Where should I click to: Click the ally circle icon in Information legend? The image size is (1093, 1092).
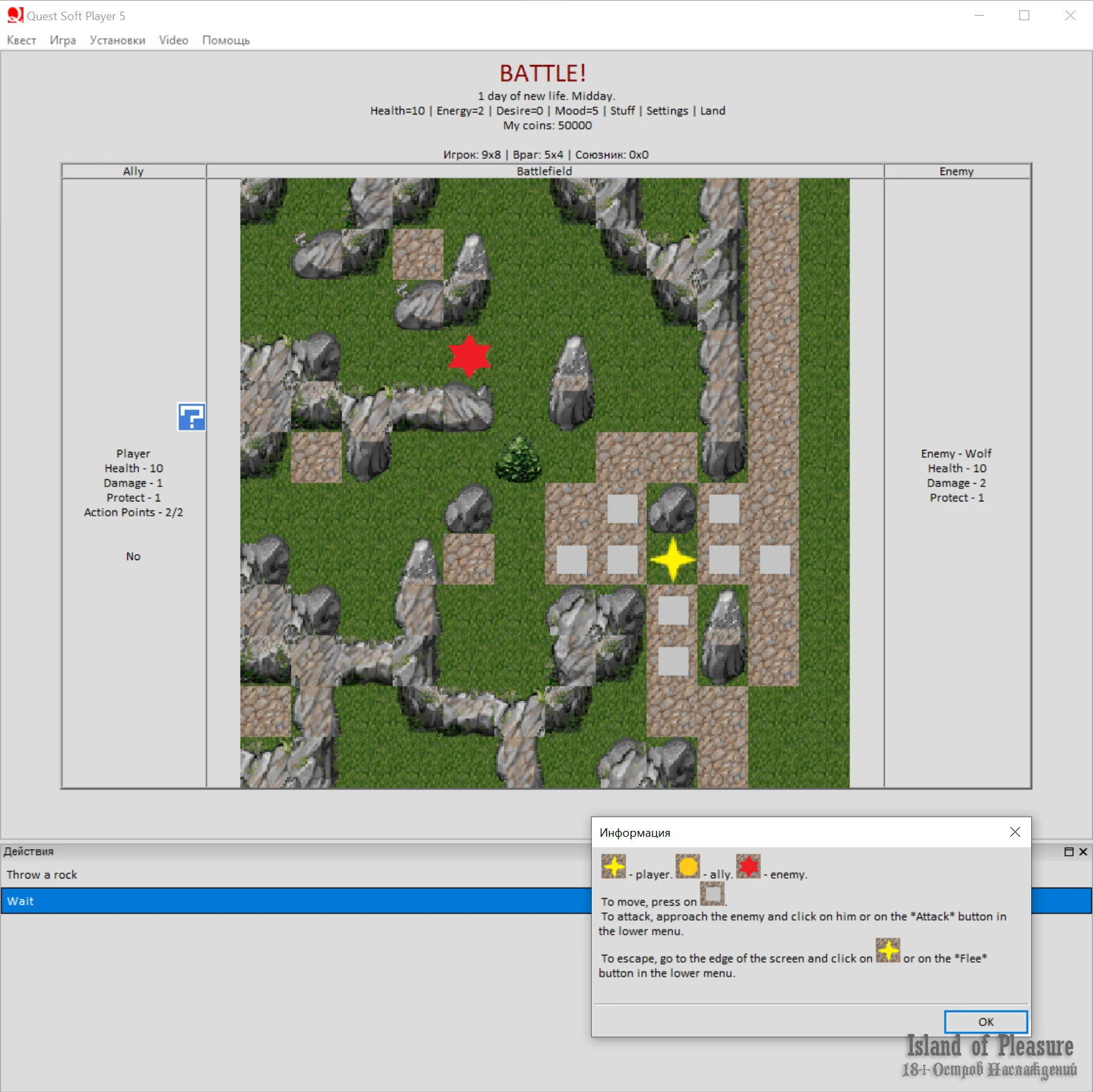[x=687, y=867]
